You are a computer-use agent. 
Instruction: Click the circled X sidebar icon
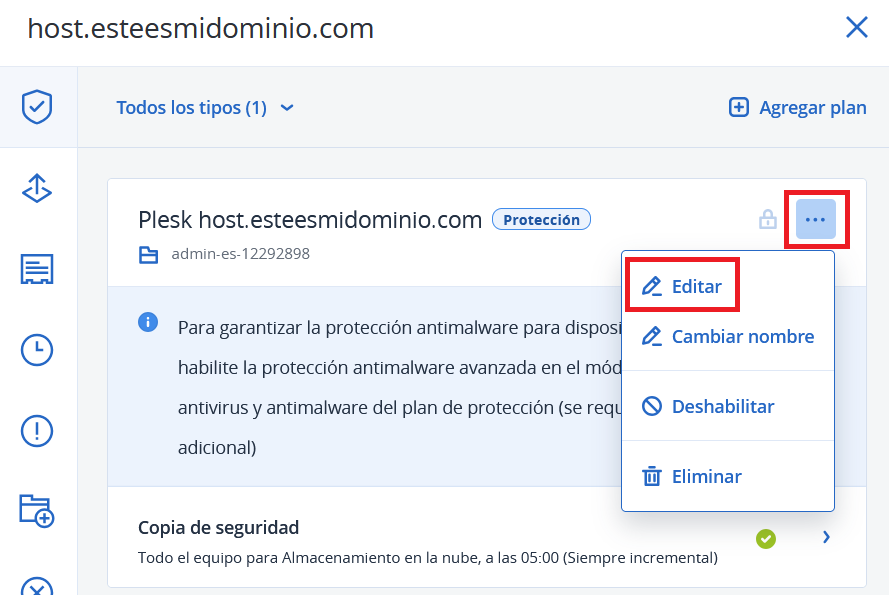(37, 587)
